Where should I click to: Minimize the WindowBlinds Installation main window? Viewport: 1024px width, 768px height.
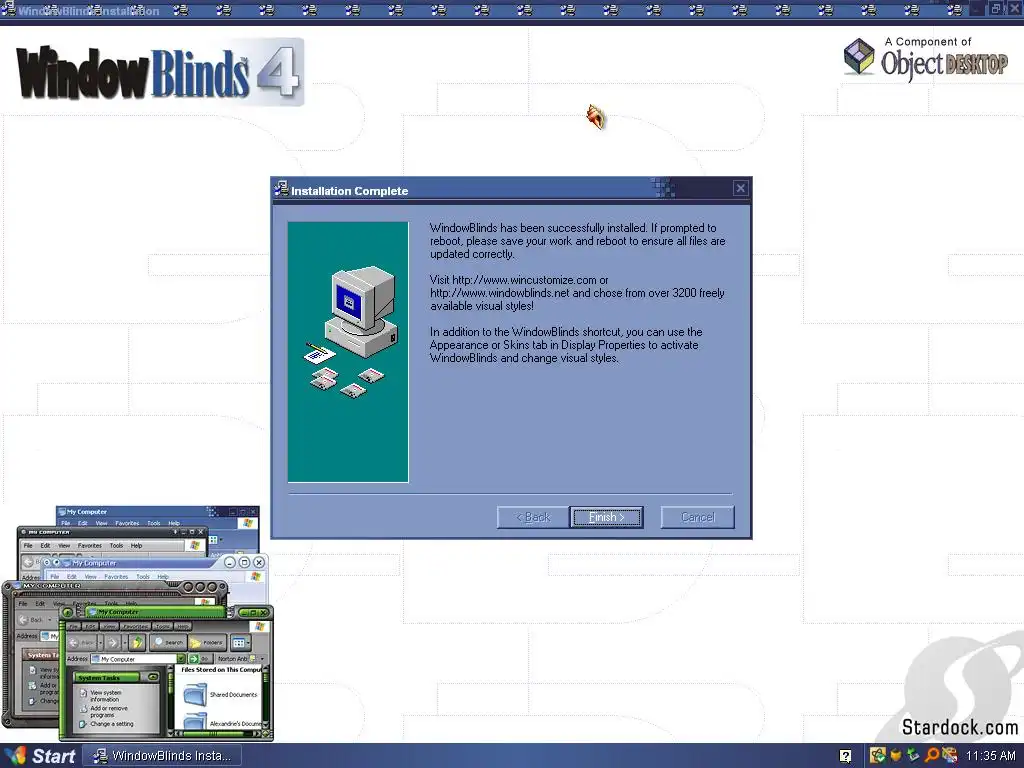click(x=977, y=8)
